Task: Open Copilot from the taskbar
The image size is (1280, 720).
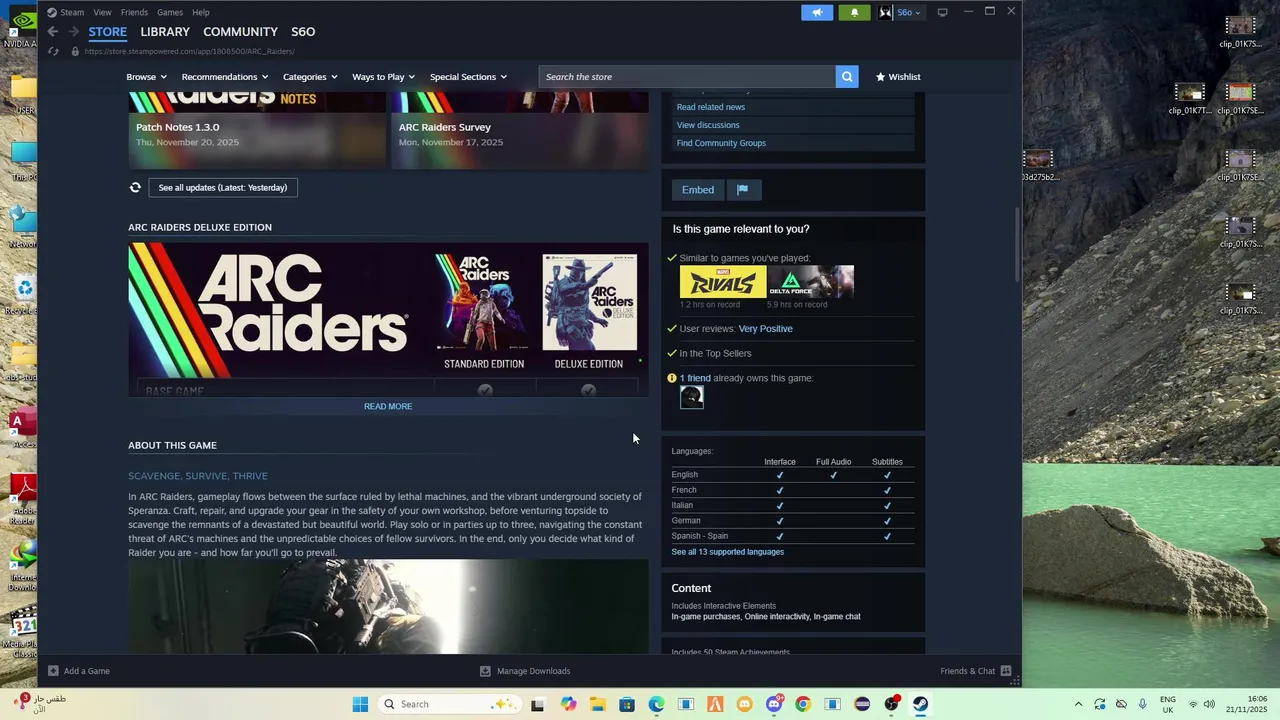Action: [568, 704]
